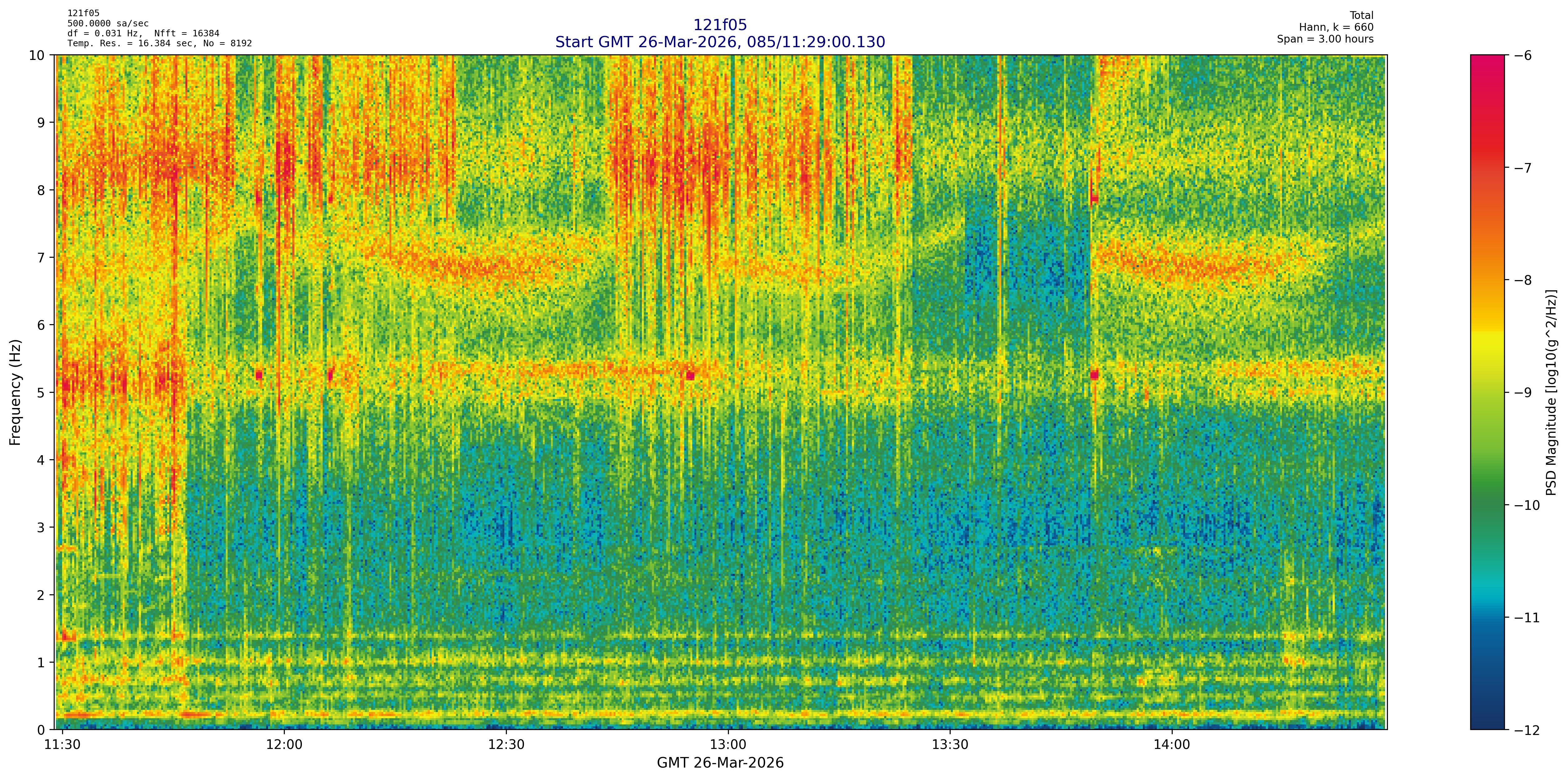Screen dimensions: 1568x780
Task: Click the 13:00 time axis label
Action: point(728,745)
